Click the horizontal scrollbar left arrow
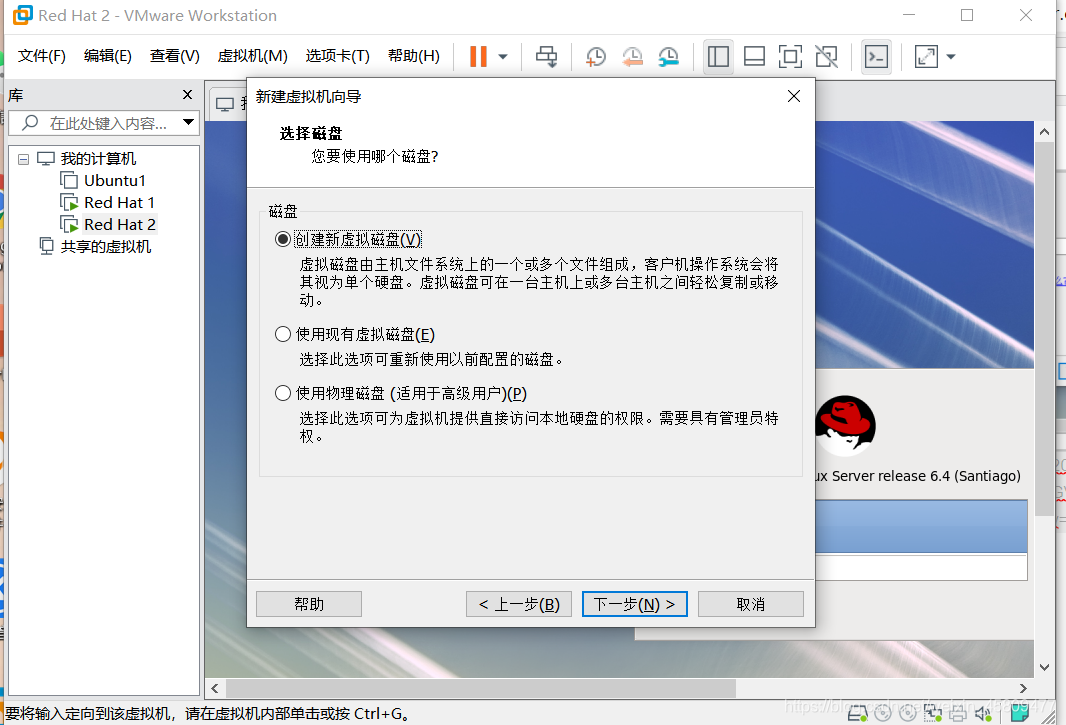Screen dimensions: 1066x725 (215, 688)
